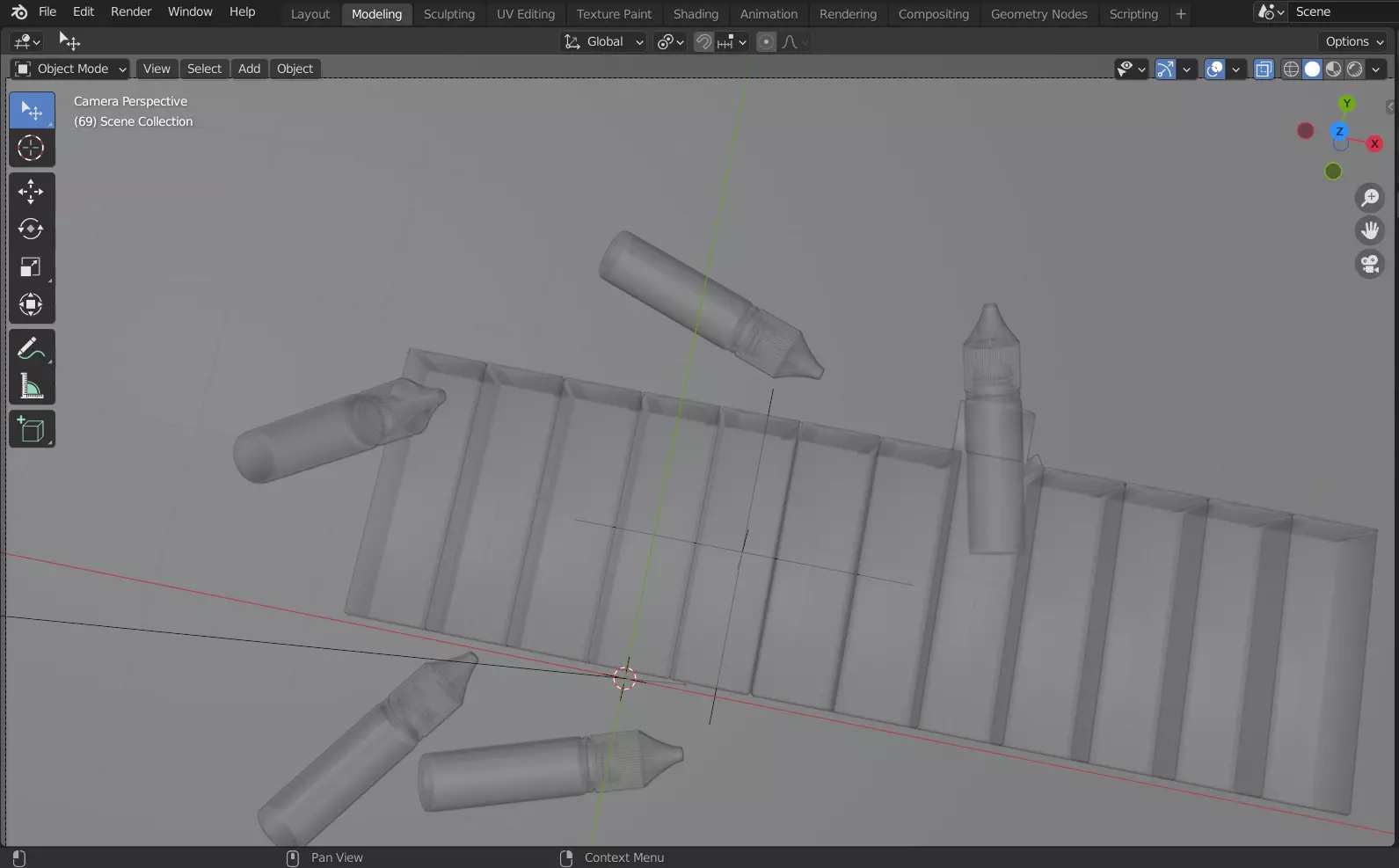Image resolution: width=1399 pixels, height=868 pixels.
Task: Select the Annotate pencil tool
Action: click(31, 349)
